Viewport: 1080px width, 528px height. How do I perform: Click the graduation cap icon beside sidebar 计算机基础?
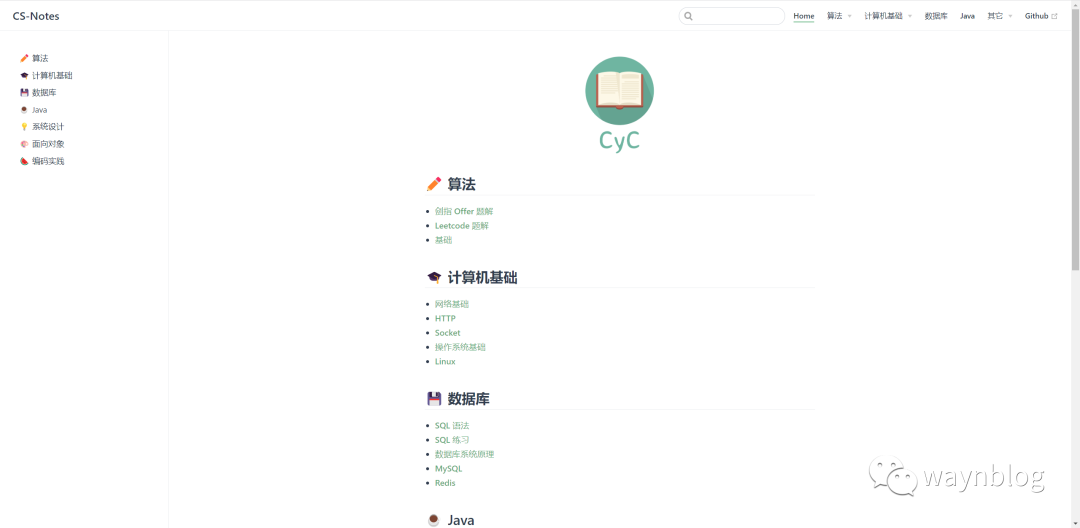[25, 76]
